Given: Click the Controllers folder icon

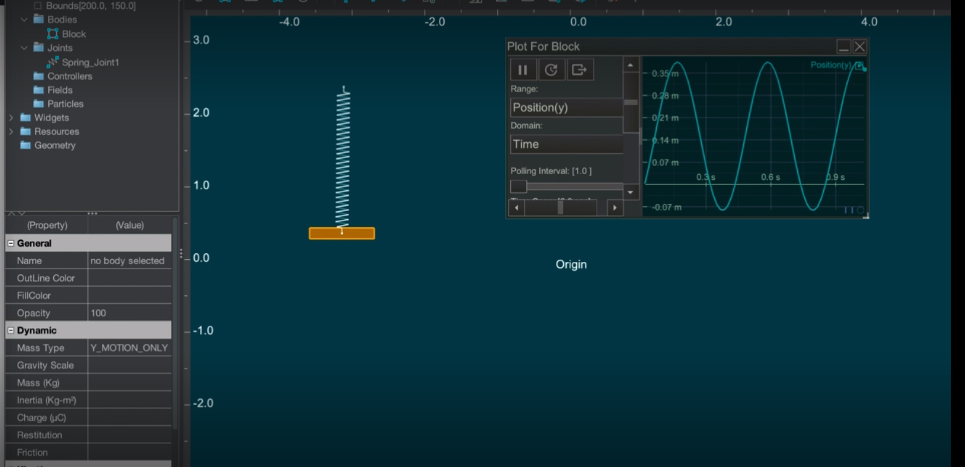Looking at the screenshot, I should point(38,76).
